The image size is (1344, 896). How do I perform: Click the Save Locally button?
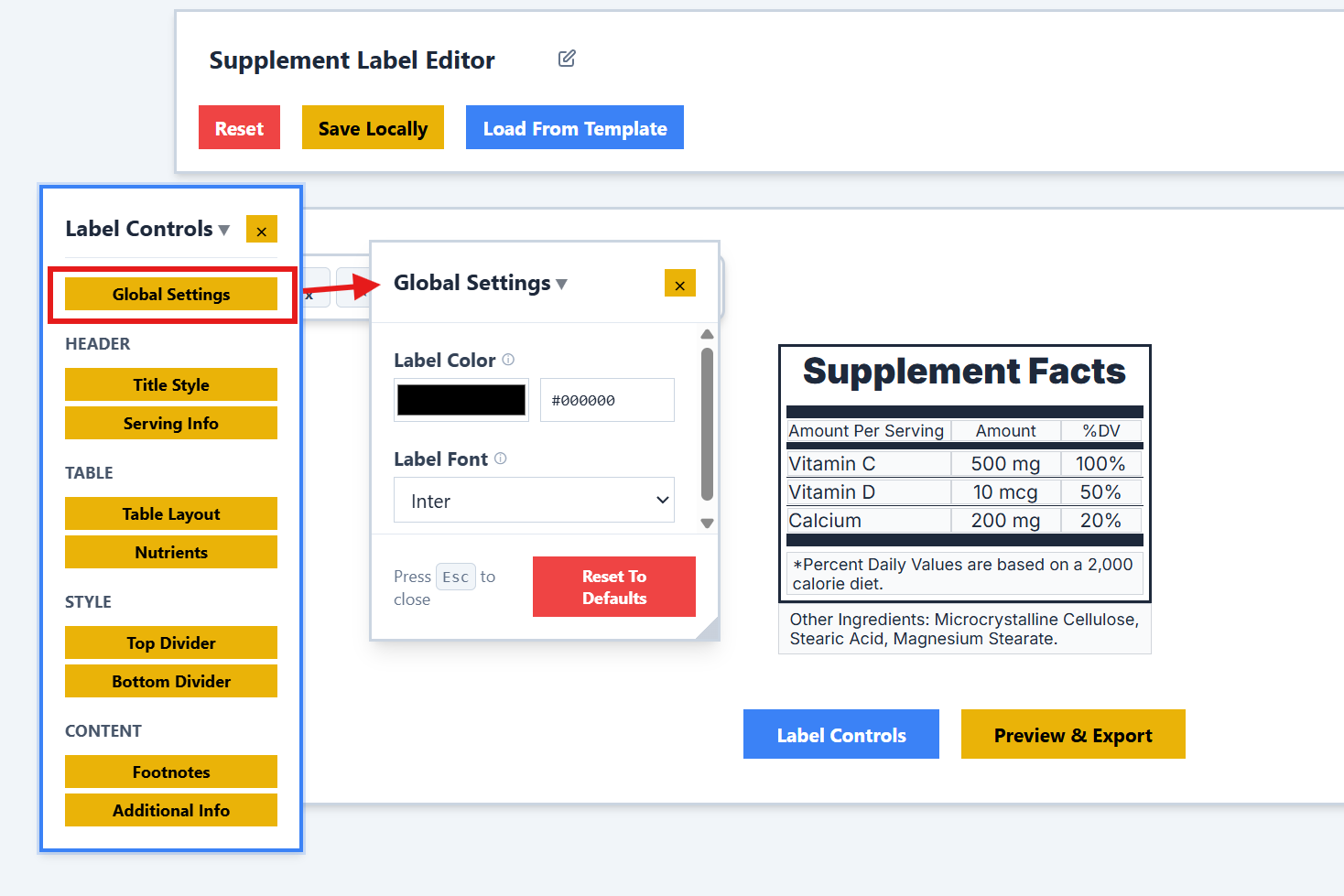(x=373, y=128)
